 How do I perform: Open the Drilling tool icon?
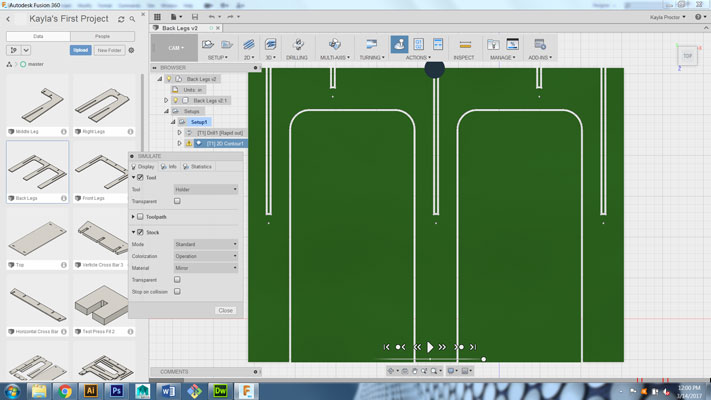298,44
